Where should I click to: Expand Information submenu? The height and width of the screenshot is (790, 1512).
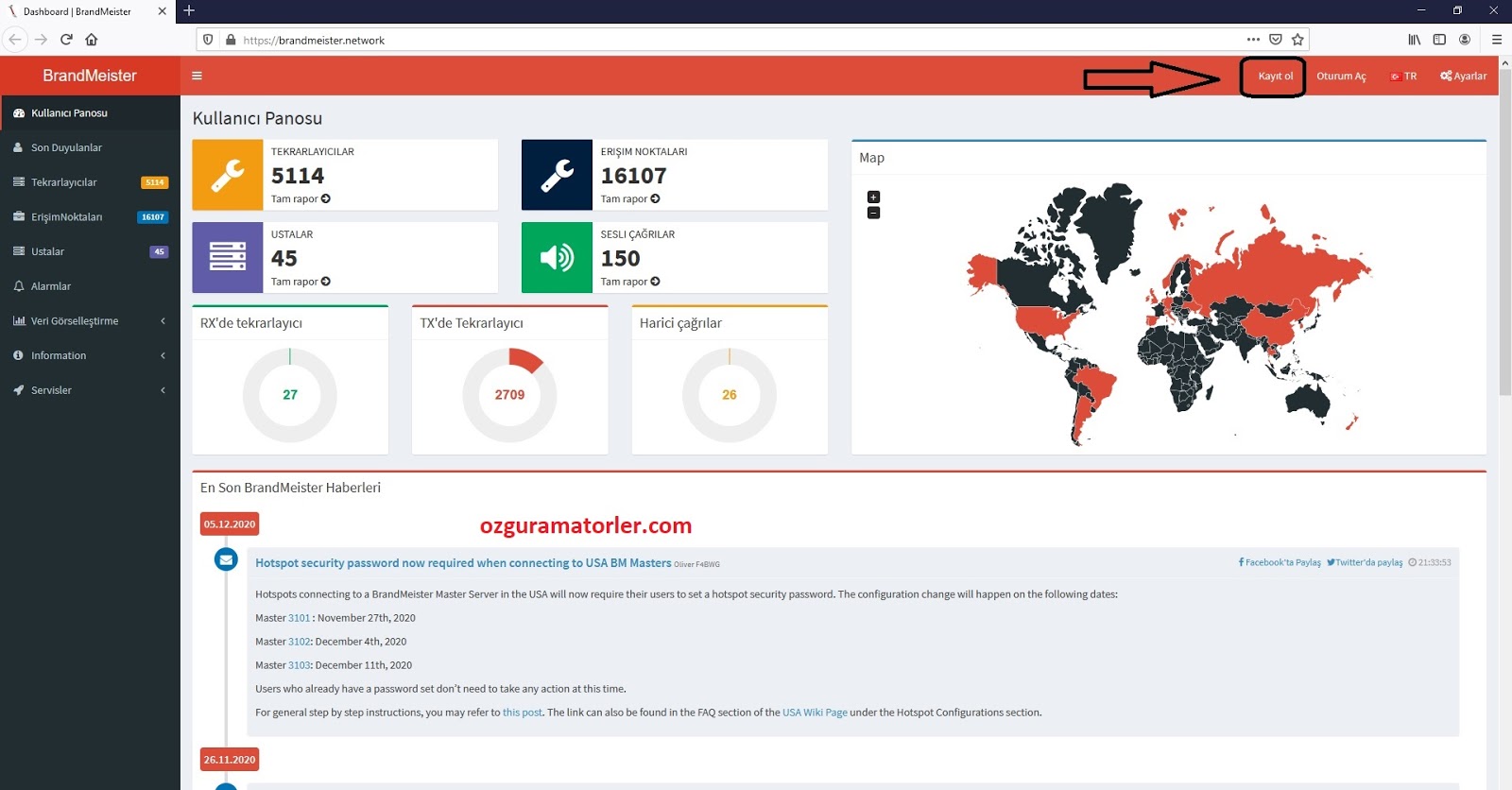(x=90, y=355)
